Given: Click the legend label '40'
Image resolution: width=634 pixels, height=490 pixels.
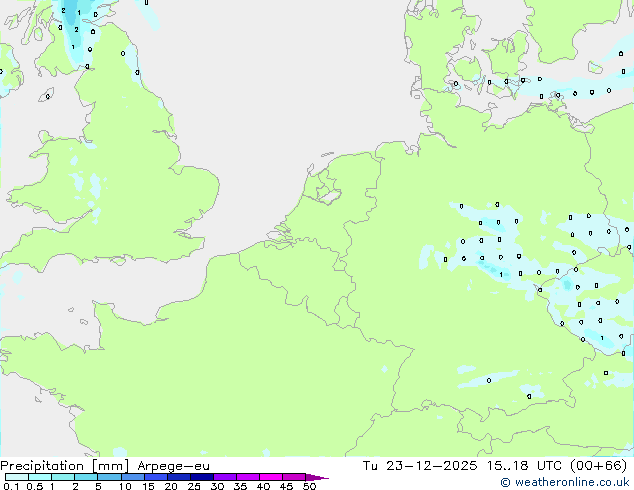Looking at the screenshot, I should pyautogui.click(x=263, y=486).
